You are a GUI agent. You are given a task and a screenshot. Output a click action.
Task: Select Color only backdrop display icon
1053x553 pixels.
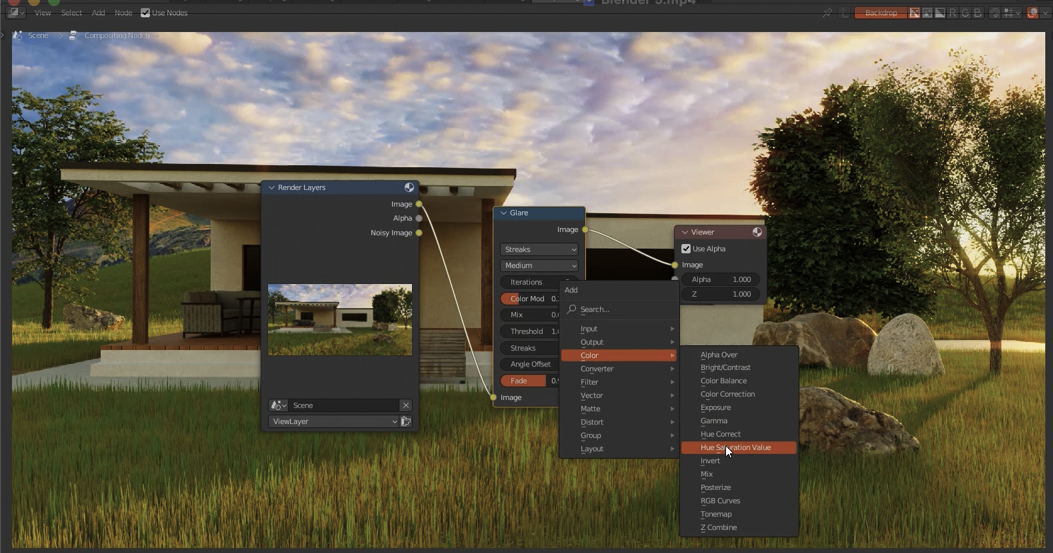pyautogui.click(x=927, y=13)
